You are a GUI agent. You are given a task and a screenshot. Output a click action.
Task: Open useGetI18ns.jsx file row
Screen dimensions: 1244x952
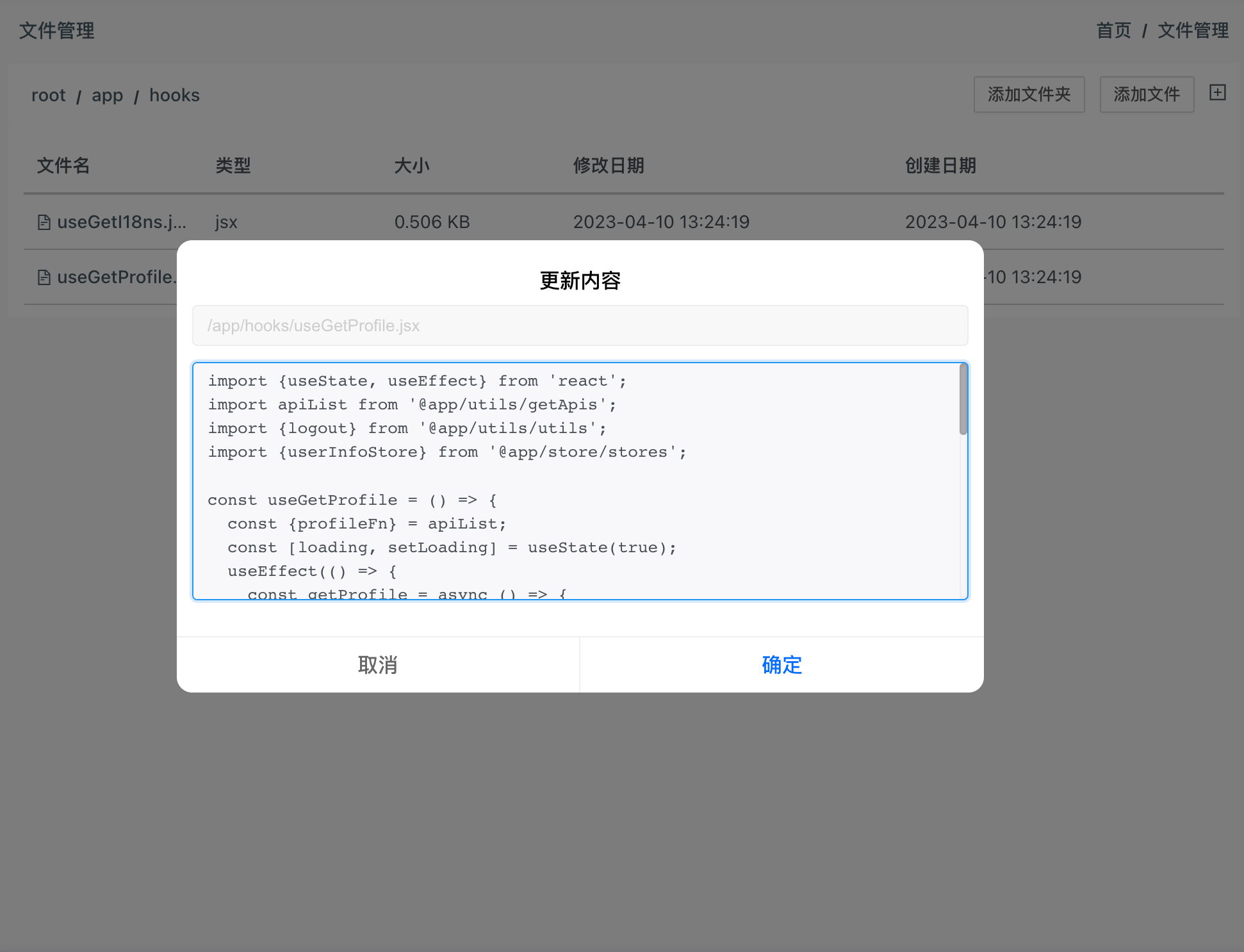click(122, 222)
